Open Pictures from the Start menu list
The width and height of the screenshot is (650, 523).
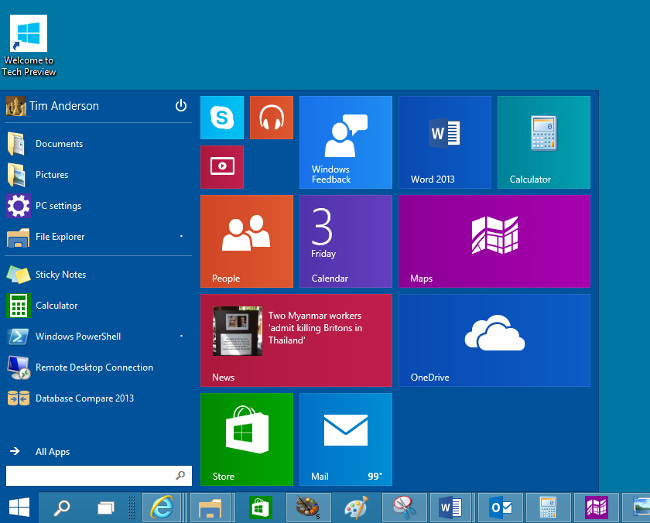point(98,175)
